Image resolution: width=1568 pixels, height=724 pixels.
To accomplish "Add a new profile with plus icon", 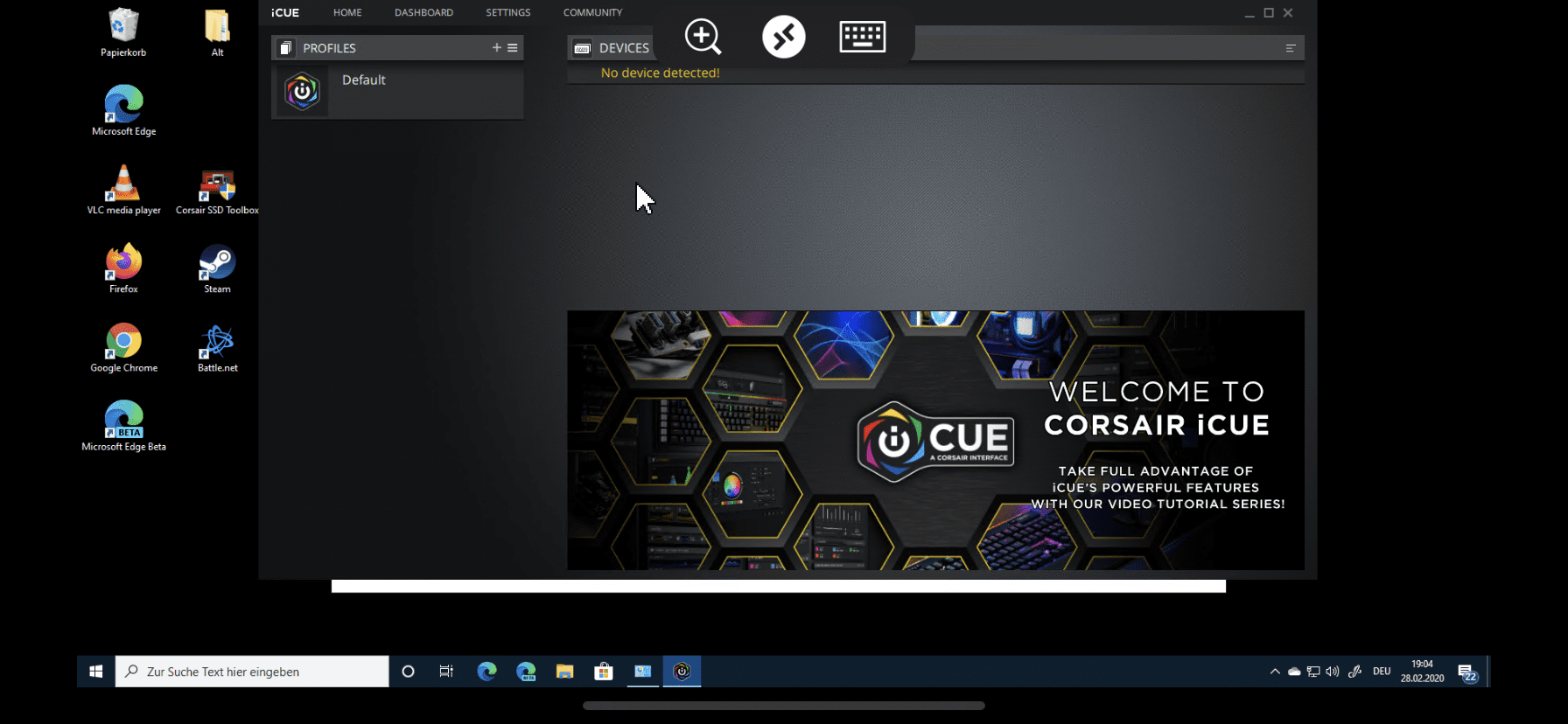I will coord(497,48).
